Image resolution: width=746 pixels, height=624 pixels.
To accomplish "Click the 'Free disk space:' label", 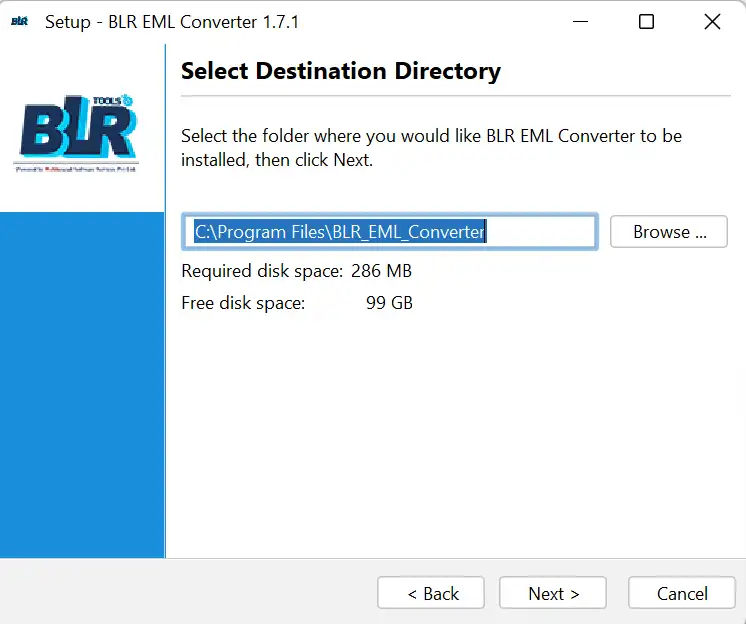I will click(243, 303).
